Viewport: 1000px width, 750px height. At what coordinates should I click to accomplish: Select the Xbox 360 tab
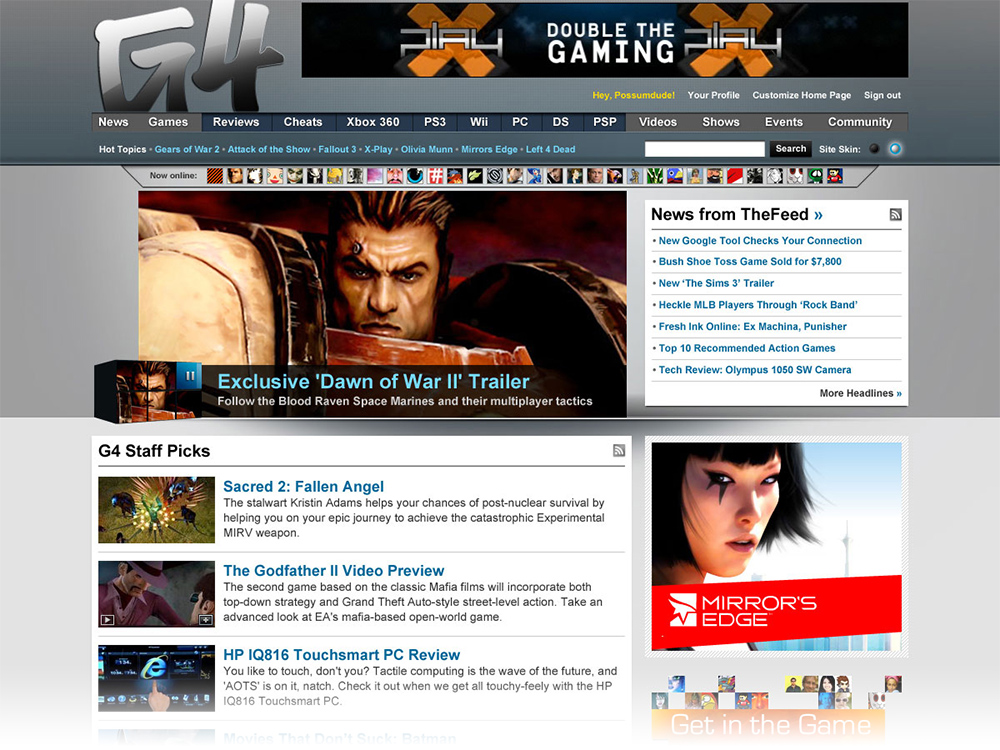pyautogui.click(x=373, y=122)
